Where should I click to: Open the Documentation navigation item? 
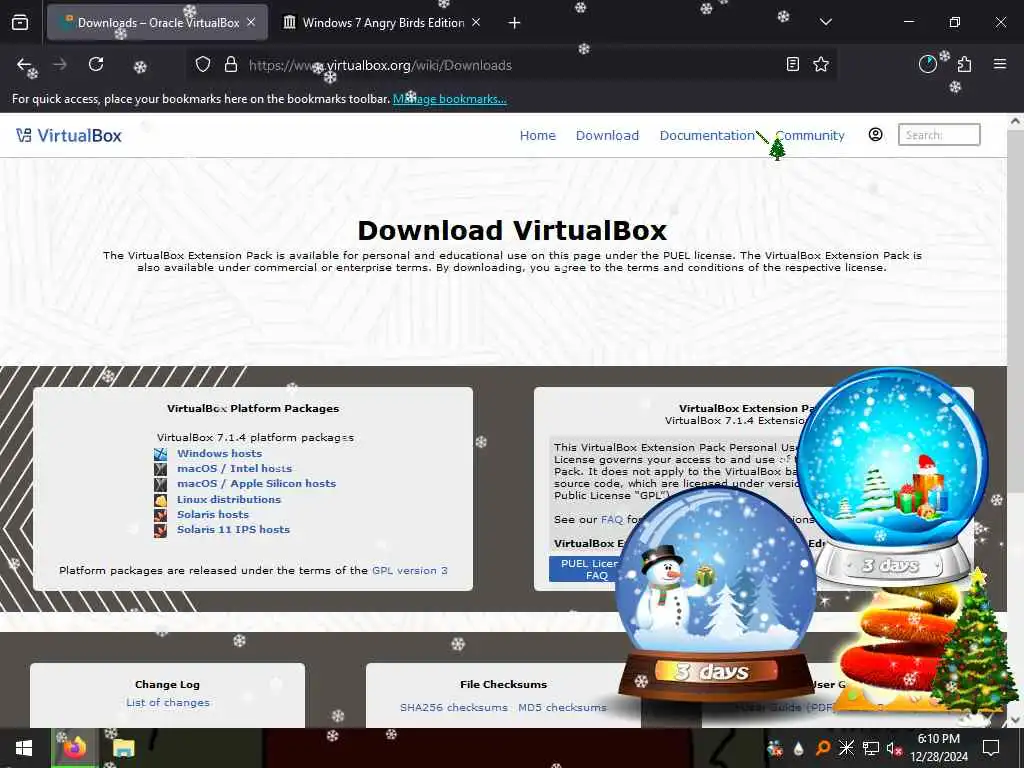[x=707, y=135]
